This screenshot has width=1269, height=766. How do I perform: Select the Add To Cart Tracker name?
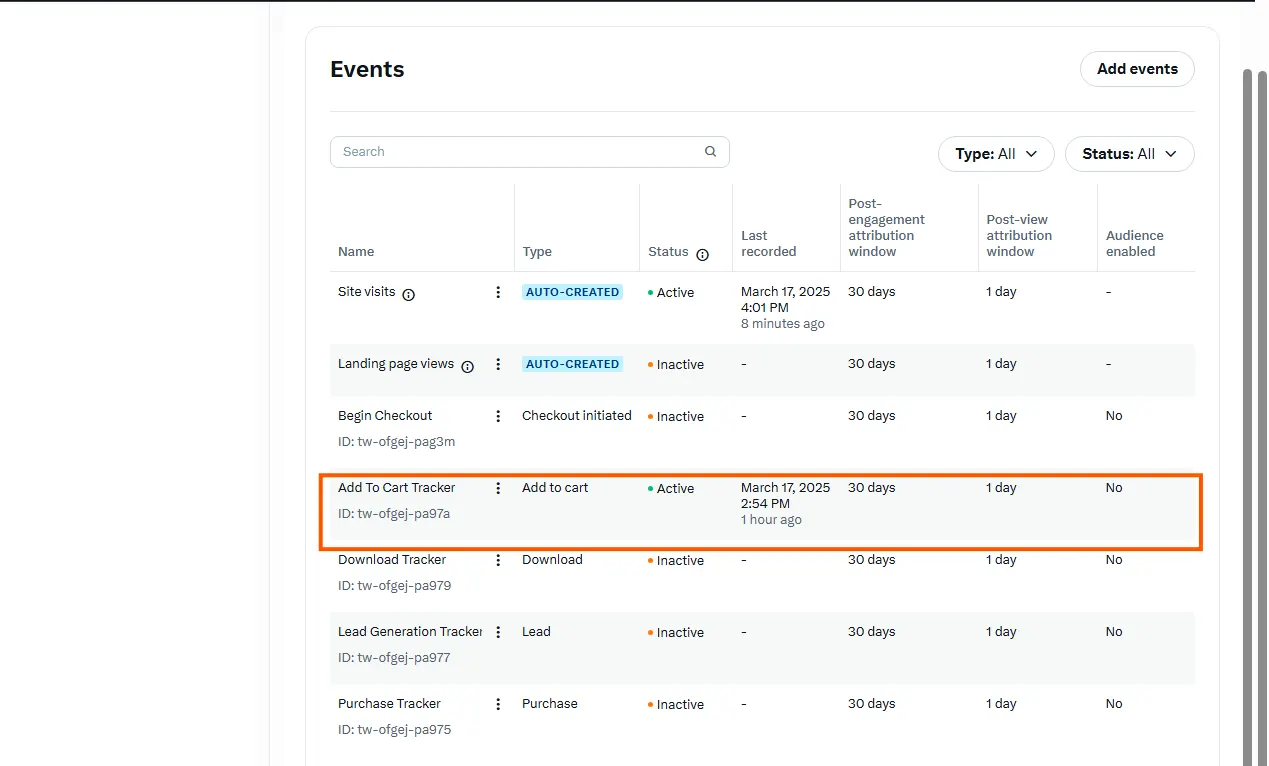click(x=396, y=488)
